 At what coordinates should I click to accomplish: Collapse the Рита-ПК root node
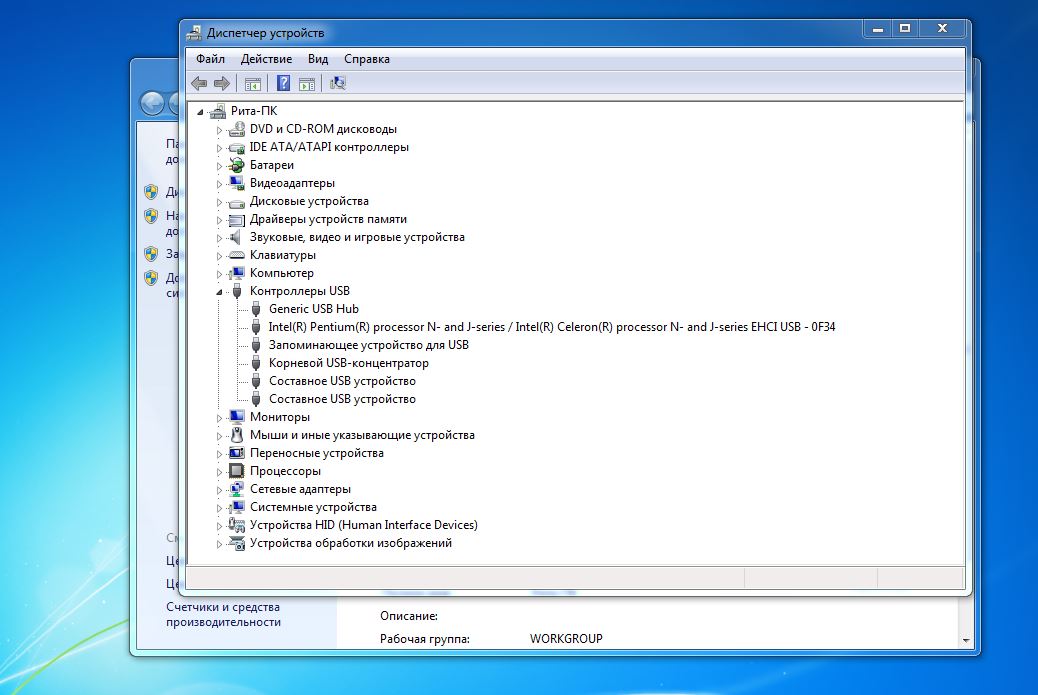[200, 112]
